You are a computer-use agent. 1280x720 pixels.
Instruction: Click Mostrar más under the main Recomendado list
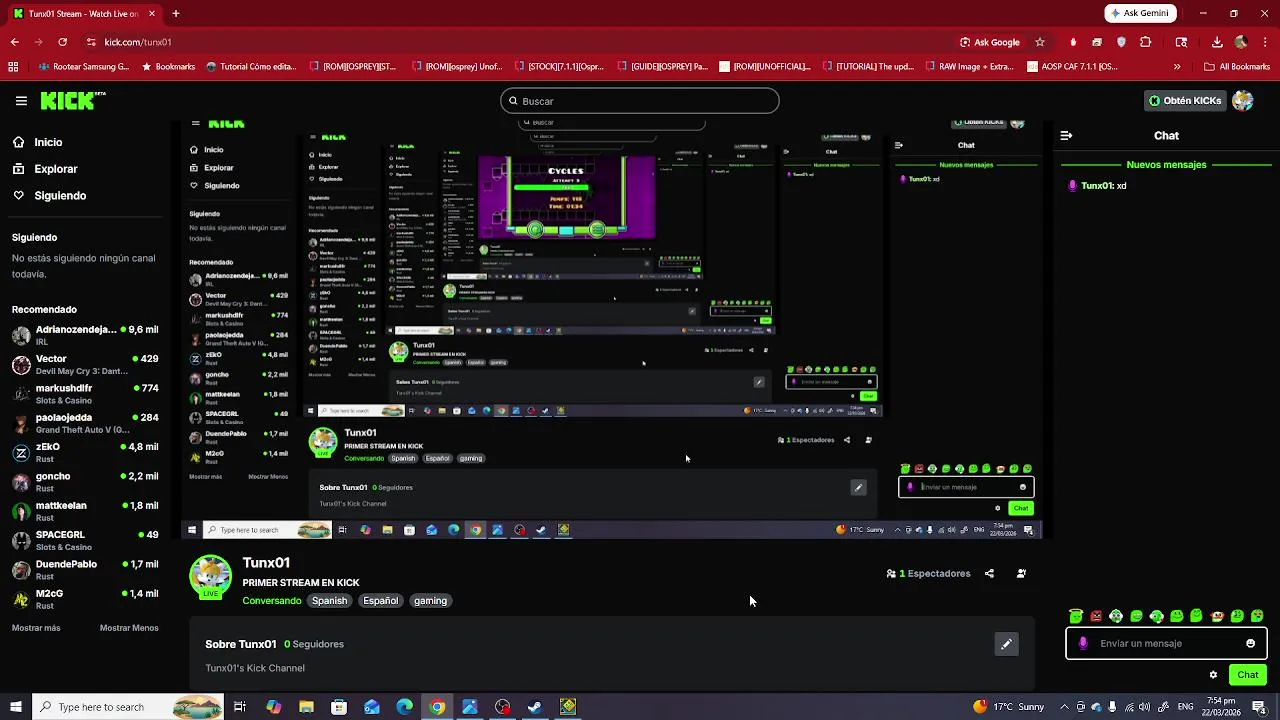[x=36, y=628]
